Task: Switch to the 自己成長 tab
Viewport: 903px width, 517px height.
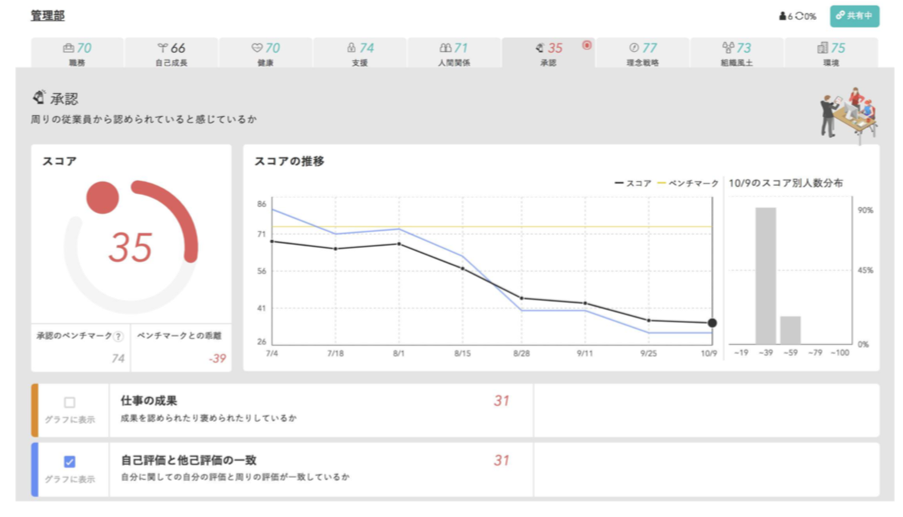Action: click(x=172, y=53)
